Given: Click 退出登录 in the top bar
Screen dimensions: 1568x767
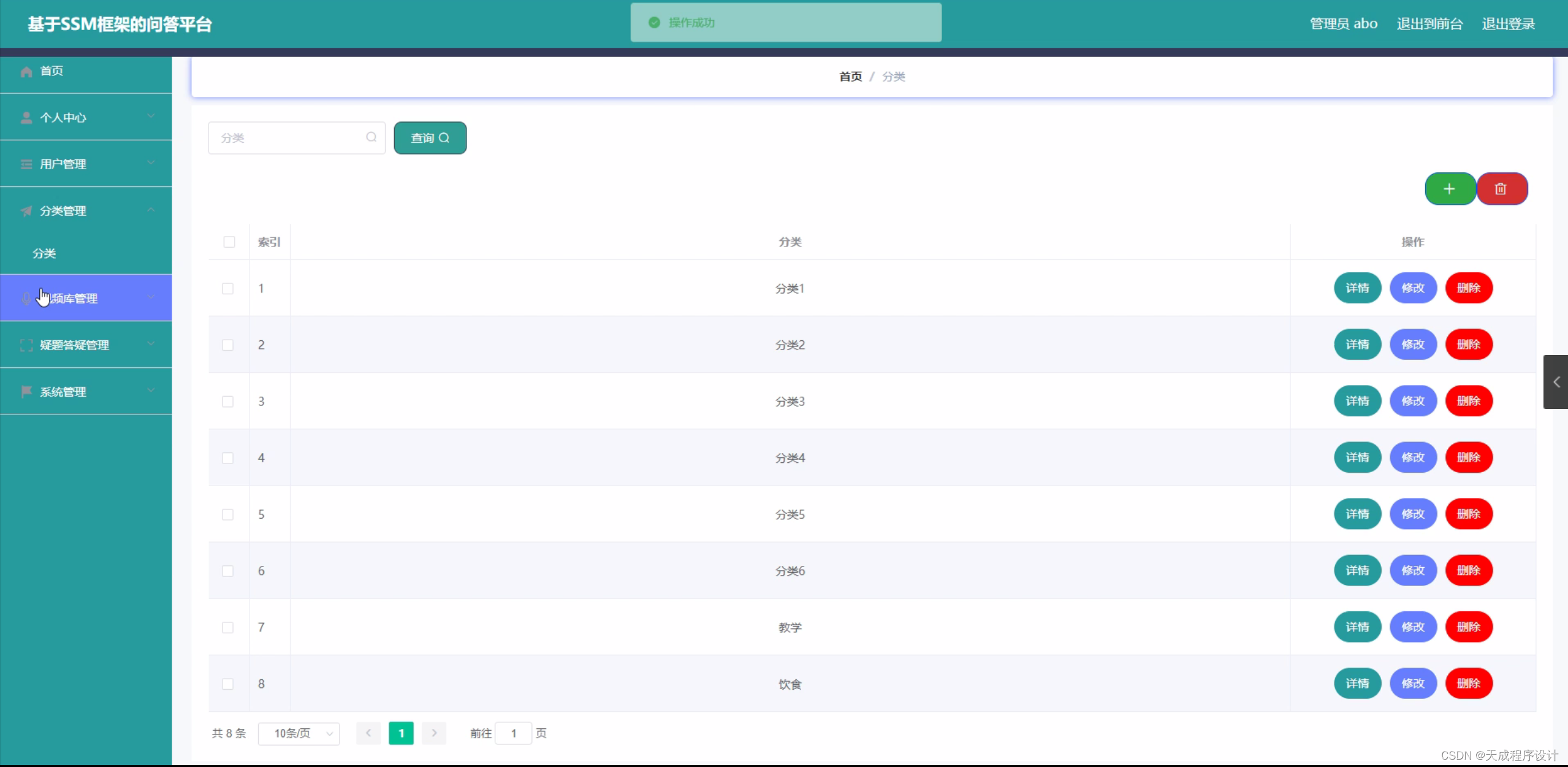Looking at the screenshot, I should pos(1508,24).
